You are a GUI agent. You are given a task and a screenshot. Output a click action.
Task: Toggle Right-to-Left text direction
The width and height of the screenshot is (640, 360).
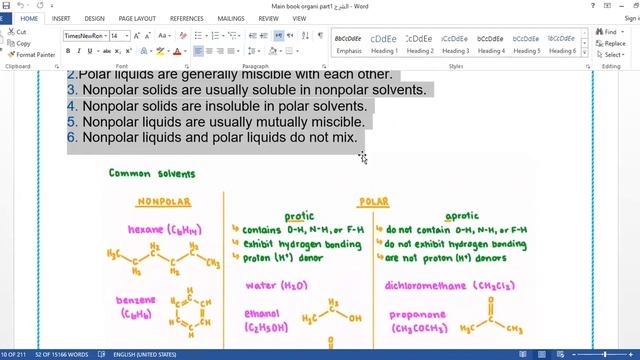tap(290, 36)
